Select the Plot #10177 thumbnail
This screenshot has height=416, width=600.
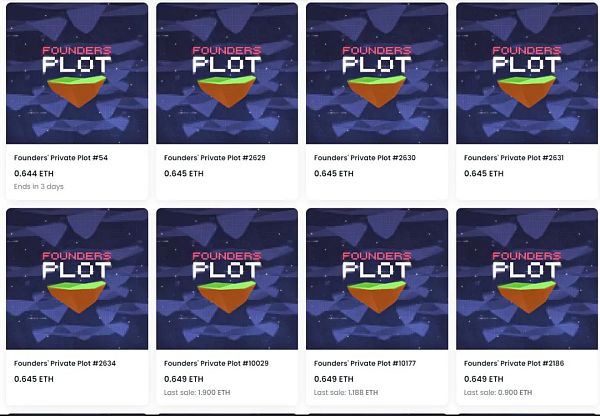point(376,279)
